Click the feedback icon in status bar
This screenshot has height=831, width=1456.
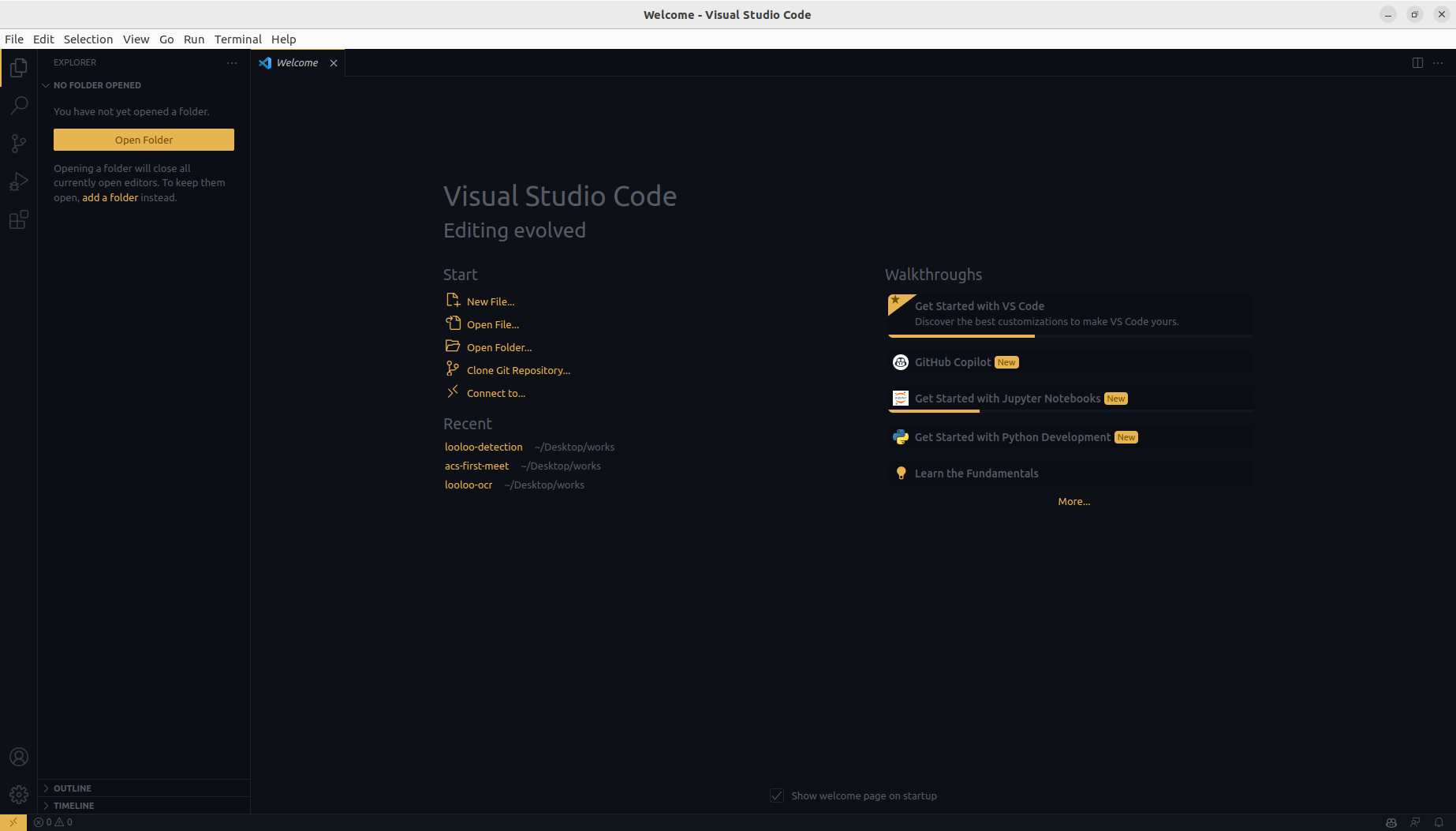tap(1415, 822)
